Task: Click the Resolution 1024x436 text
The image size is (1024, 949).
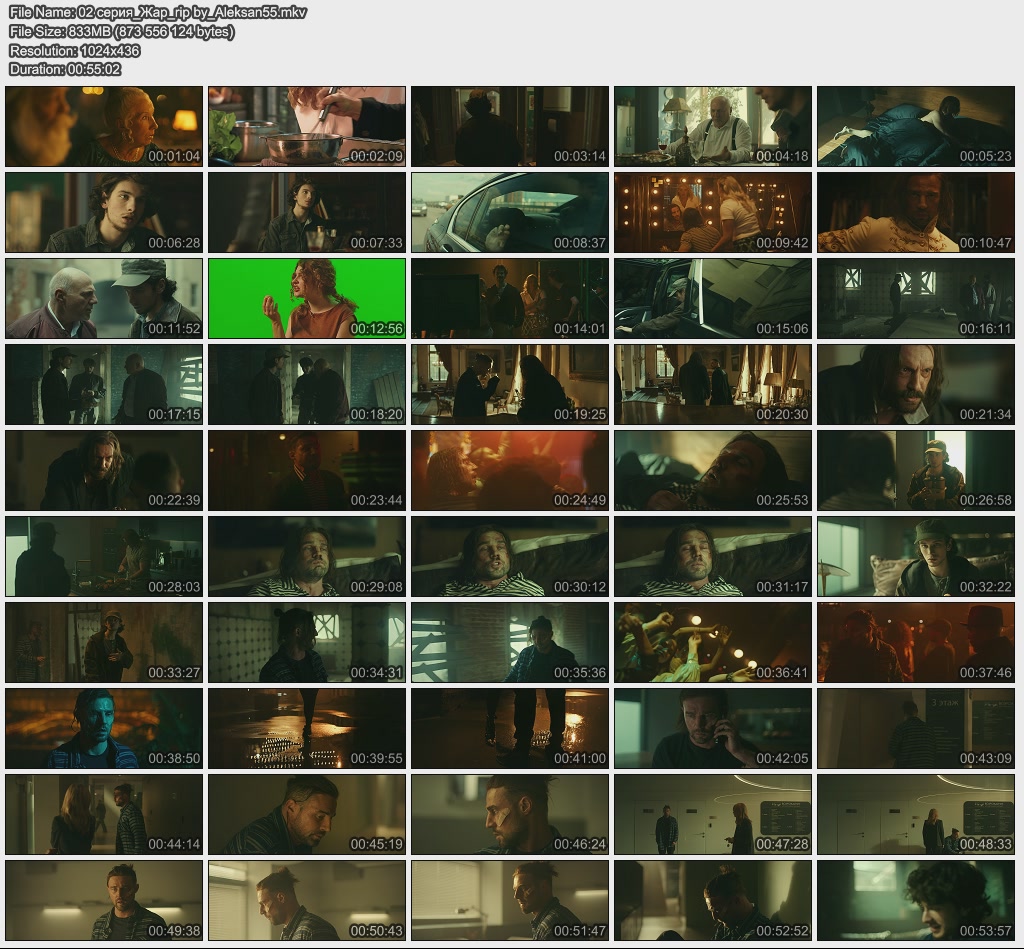Action: pyautogui.click(x=74, y=51)
